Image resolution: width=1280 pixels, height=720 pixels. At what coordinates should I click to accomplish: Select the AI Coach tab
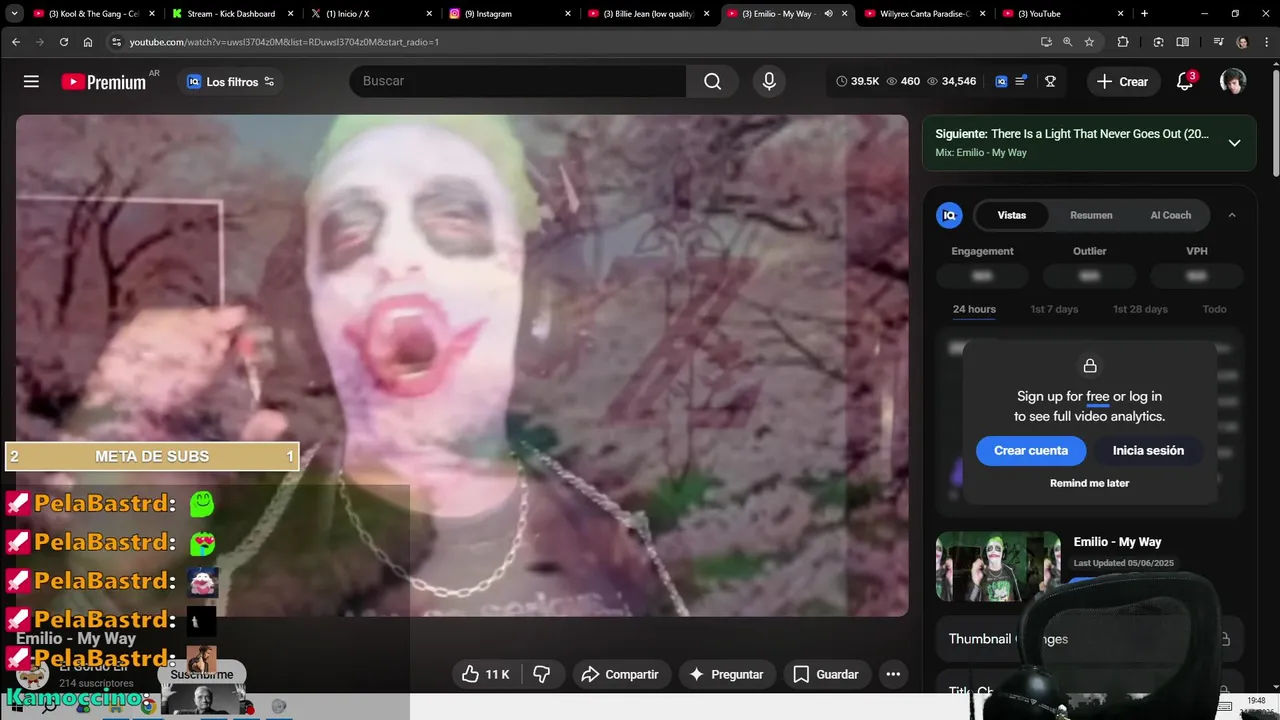coord(1170,215)
